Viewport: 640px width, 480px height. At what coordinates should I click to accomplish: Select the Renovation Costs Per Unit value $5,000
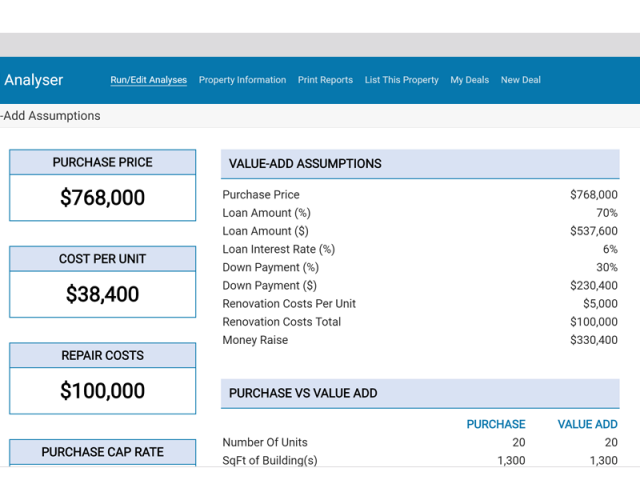[600, 304]
